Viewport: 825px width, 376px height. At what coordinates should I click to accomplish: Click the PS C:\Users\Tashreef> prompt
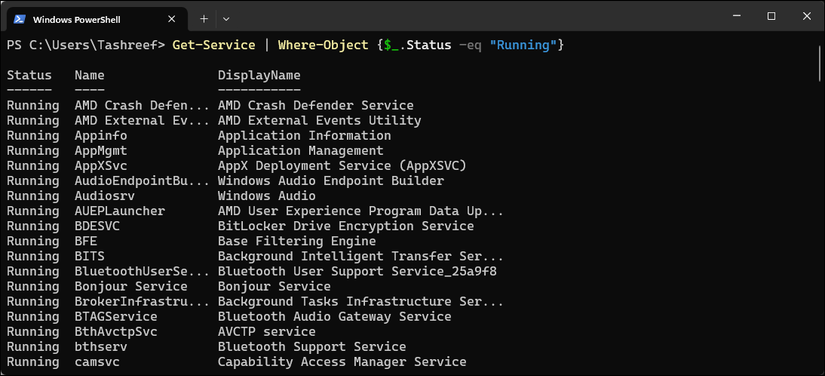[x=86, y=45]
